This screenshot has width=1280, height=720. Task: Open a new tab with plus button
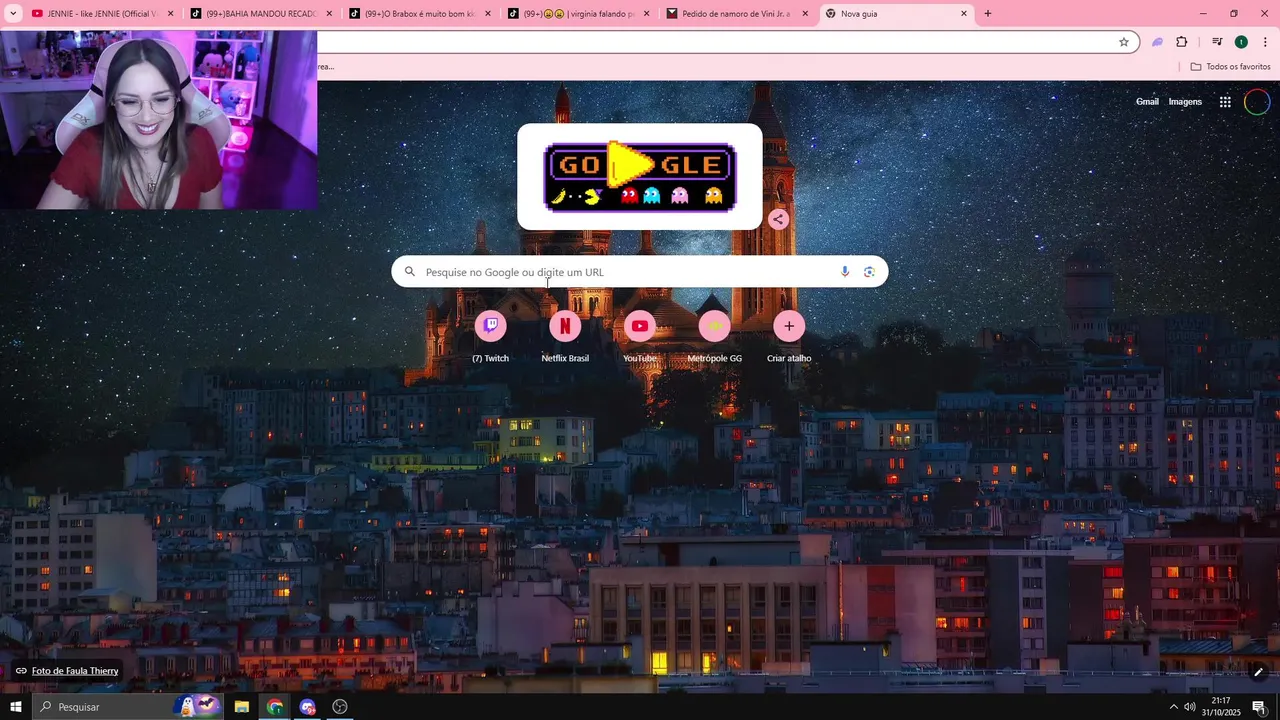click(x=988, y=14)
